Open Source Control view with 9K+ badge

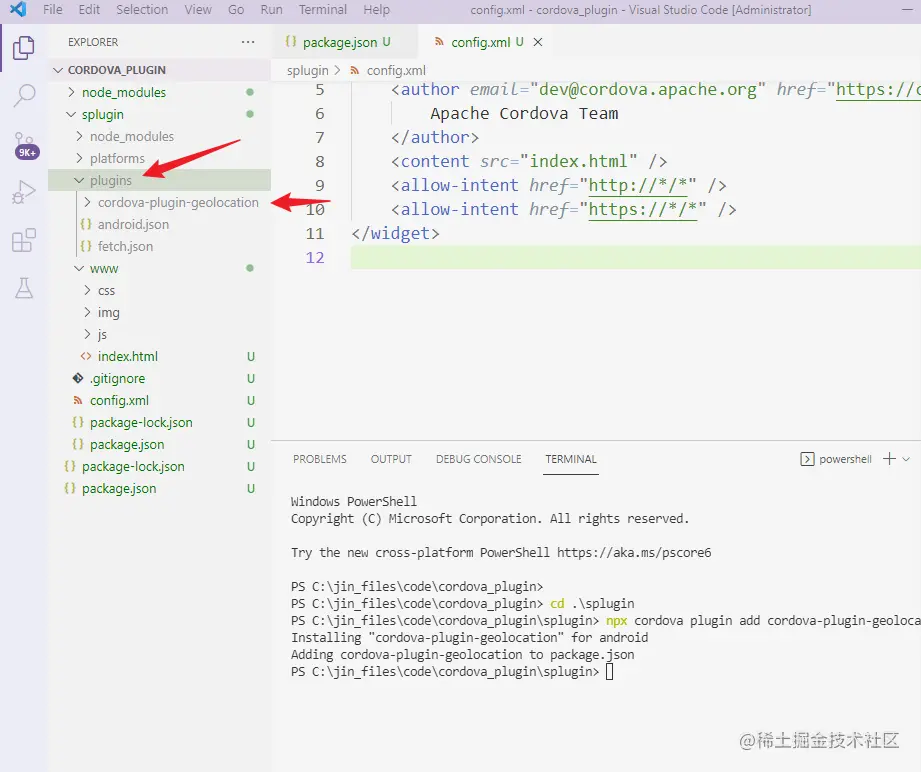coord(25,145)
